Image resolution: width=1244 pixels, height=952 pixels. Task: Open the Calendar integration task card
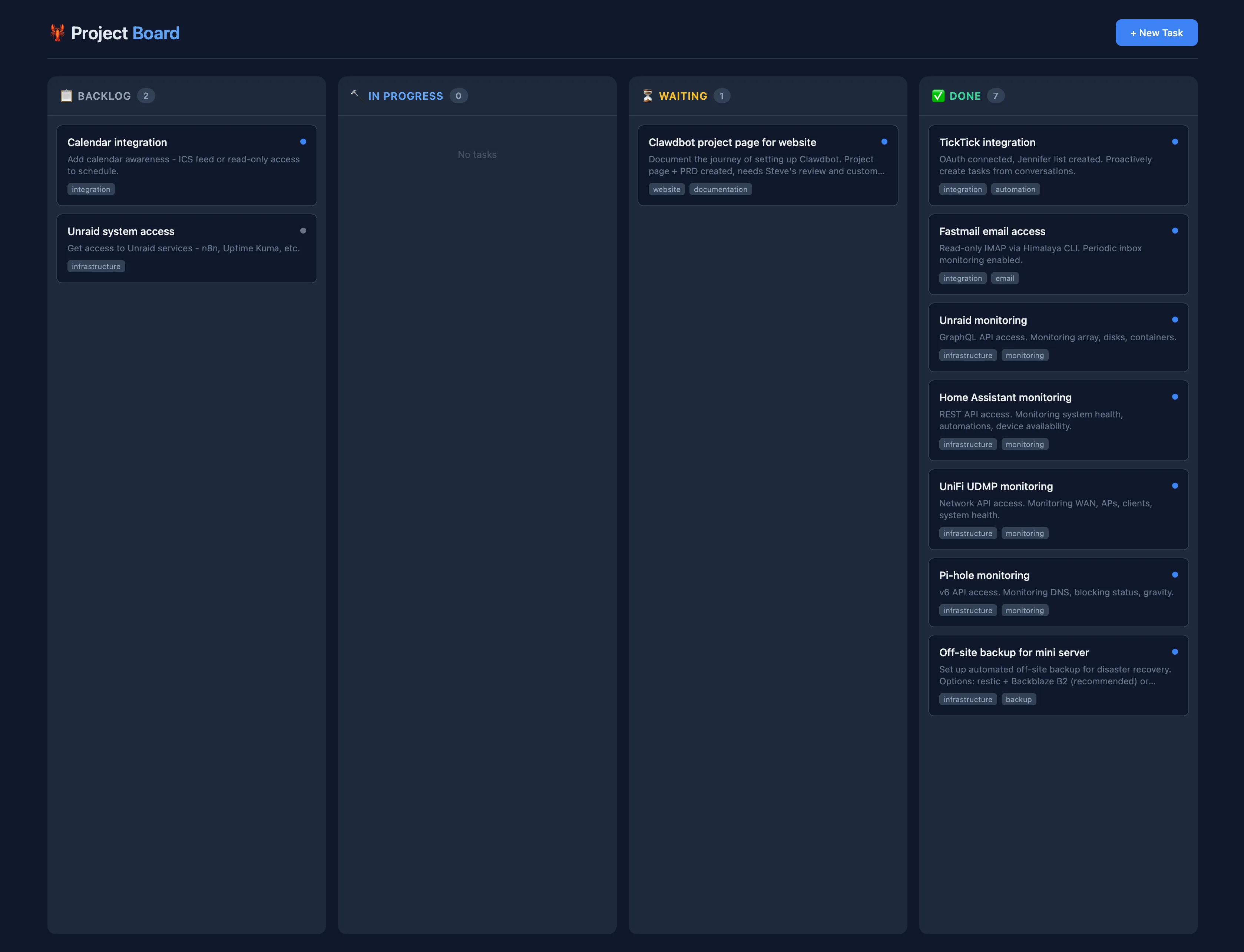(x=186, y=164)
